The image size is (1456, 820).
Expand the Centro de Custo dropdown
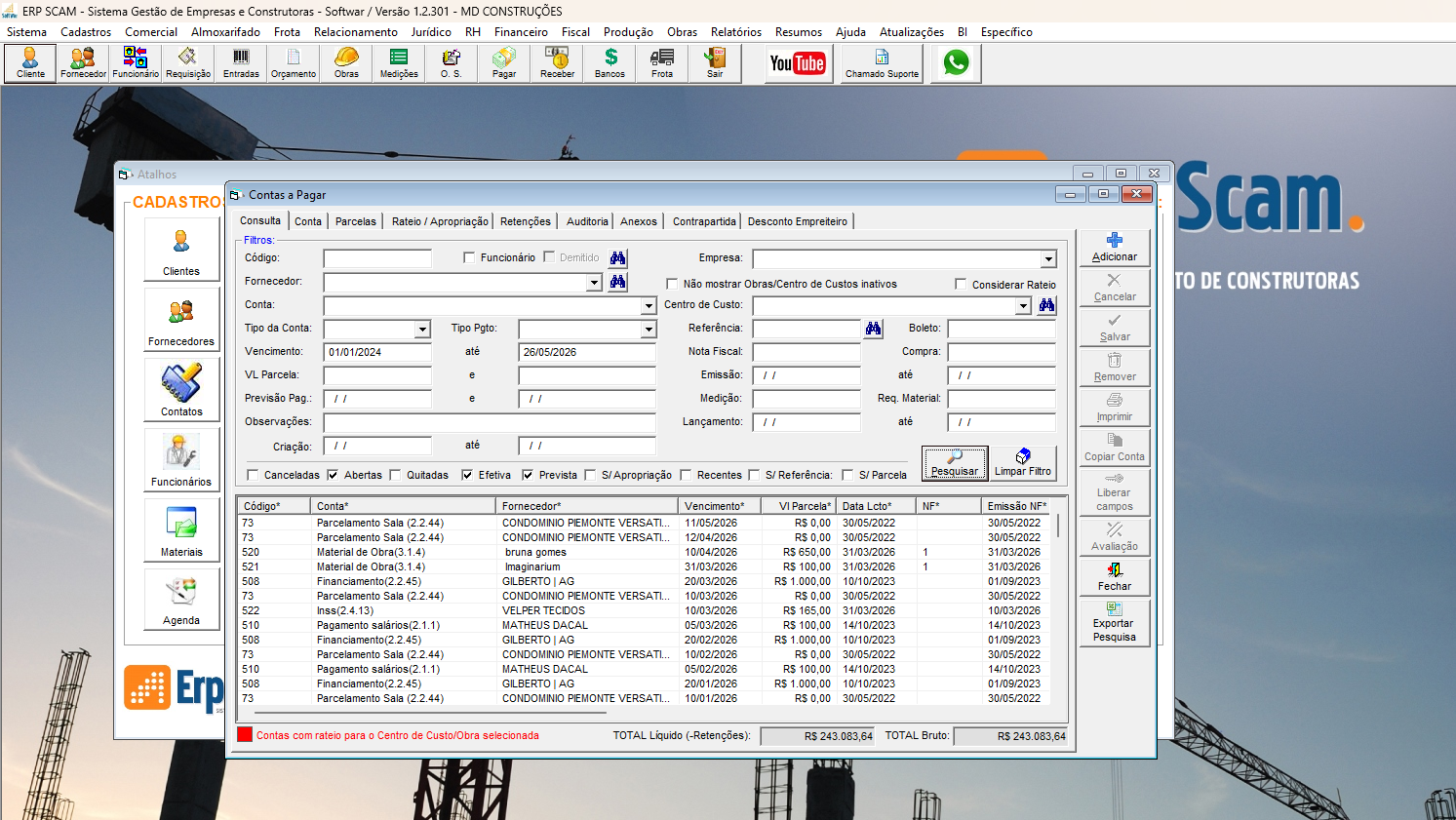1023,306
